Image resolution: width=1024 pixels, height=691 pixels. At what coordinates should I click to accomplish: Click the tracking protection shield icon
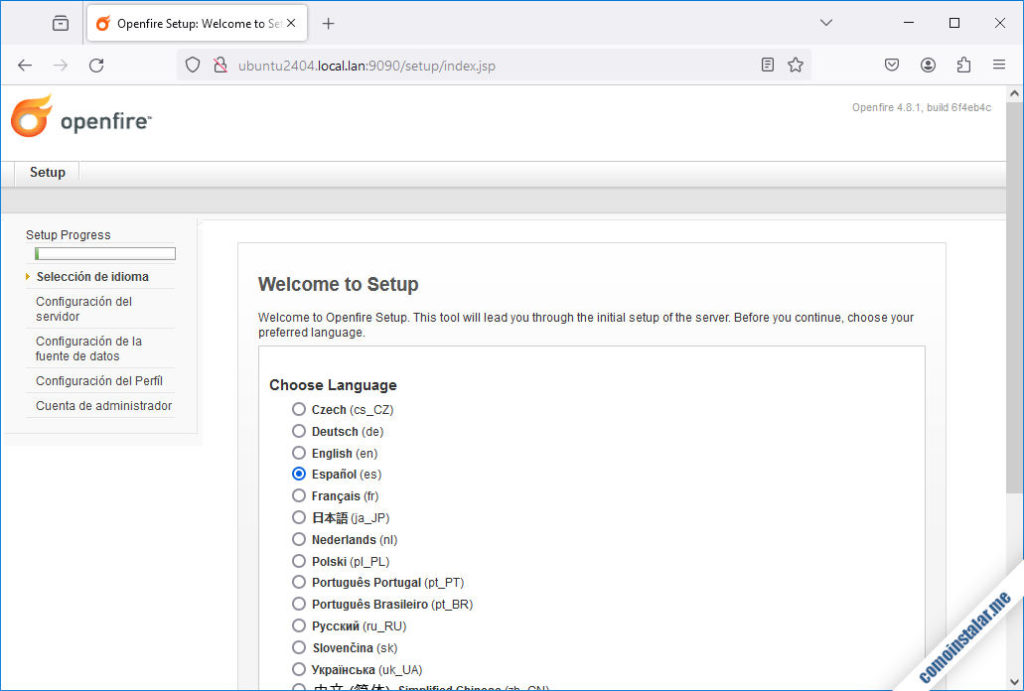(191, 64)
